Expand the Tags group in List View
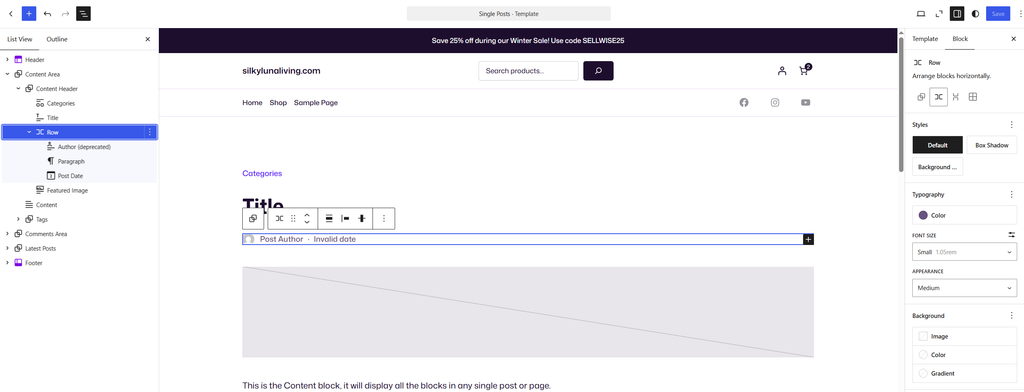The width and height of the screenshot is (1024, 392). 18,220
